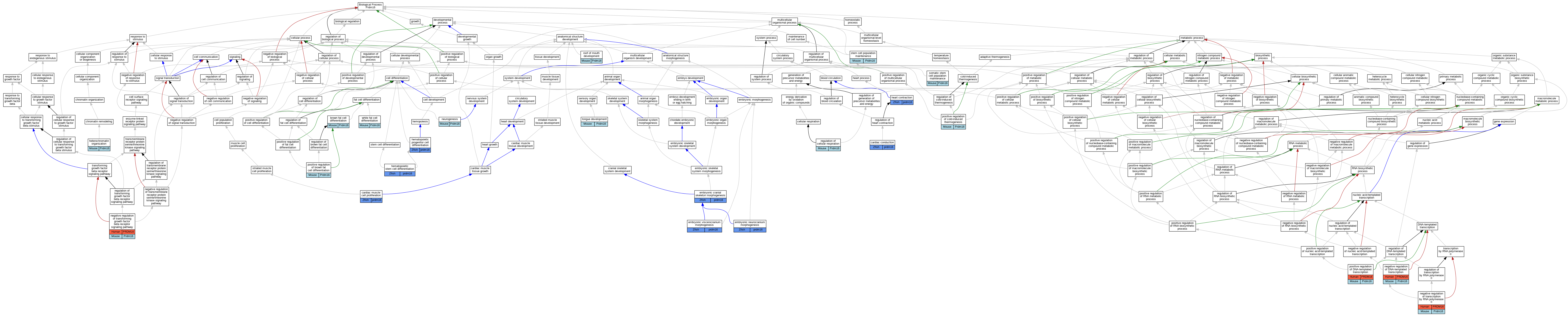Click the 'embryonic viscerocranium morphogenesis' node

click(704, 226)
